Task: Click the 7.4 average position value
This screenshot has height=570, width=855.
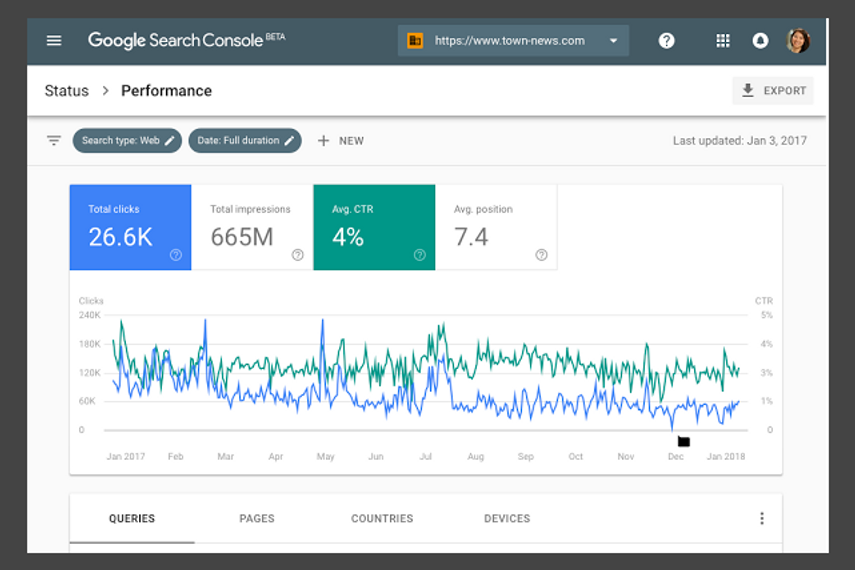Action: click(471, 237)
